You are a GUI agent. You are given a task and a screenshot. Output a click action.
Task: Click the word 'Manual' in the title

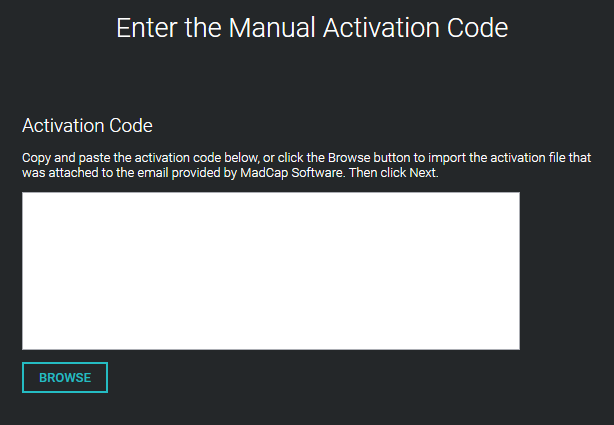(x=272, y=28)
